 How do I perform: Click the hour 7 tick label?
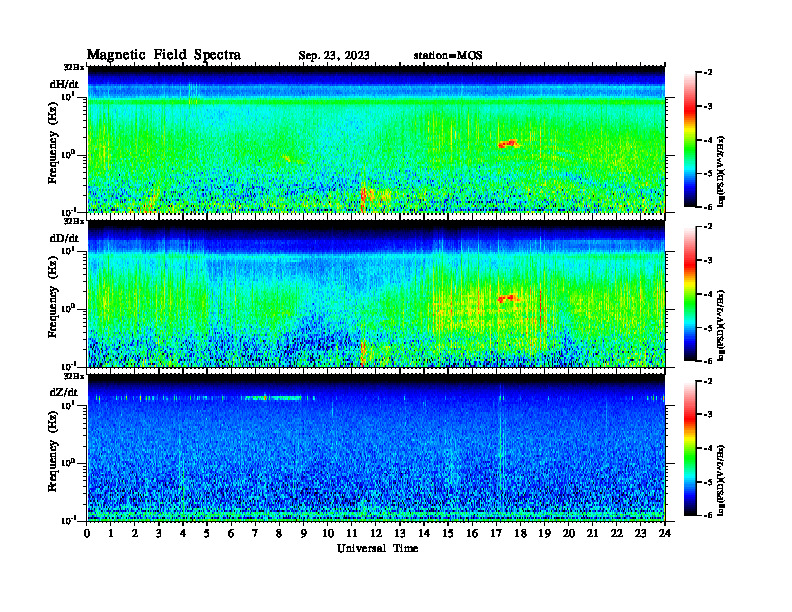(255, 533)
